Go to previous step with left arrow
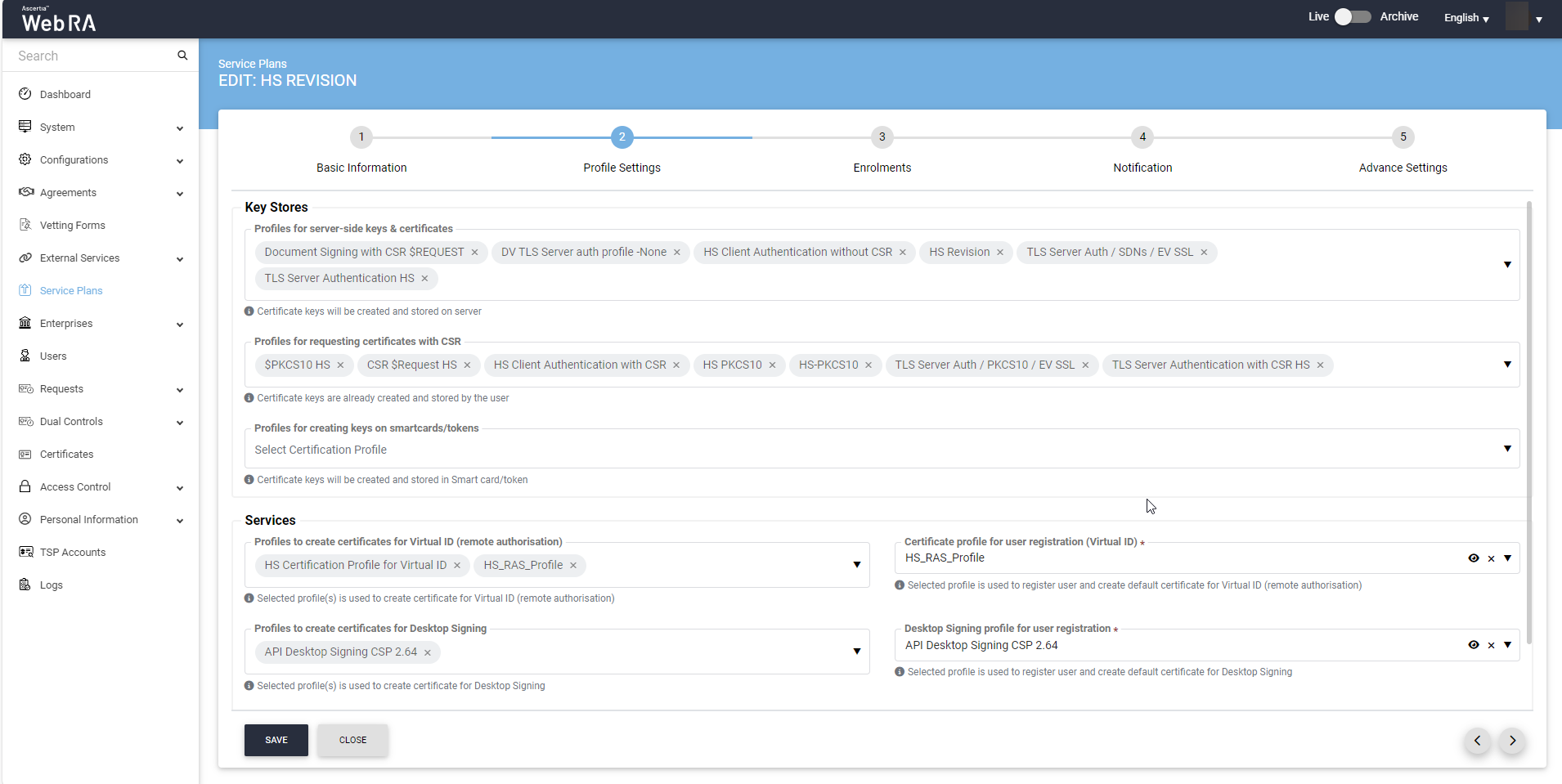The image size is (1562, 784). coord(1477,741)
